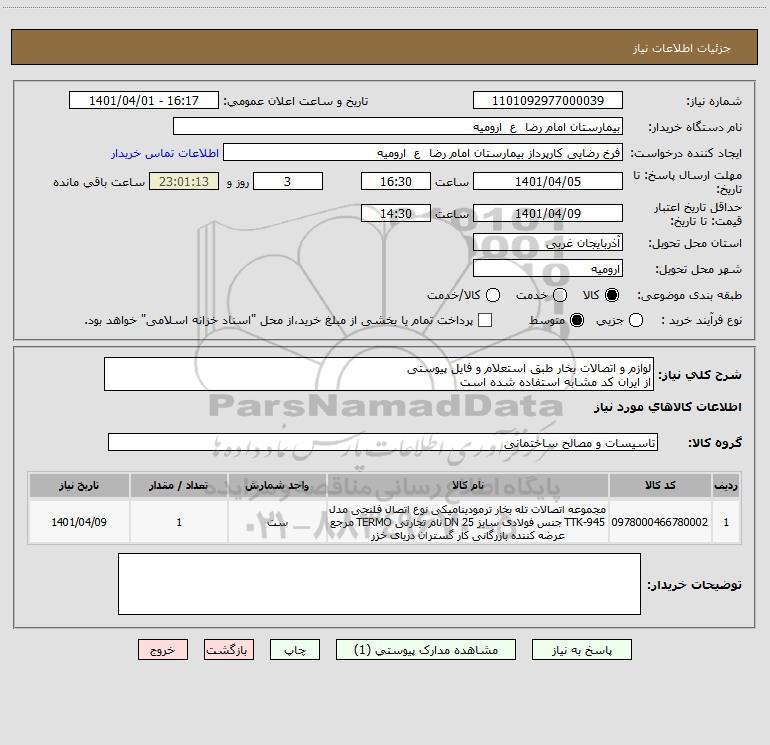Image resolution: width=770 pixels, height=745 pixels.
Task: Click the اطلاعات کالاهای مورد نیاز heading
Action: 667,407
